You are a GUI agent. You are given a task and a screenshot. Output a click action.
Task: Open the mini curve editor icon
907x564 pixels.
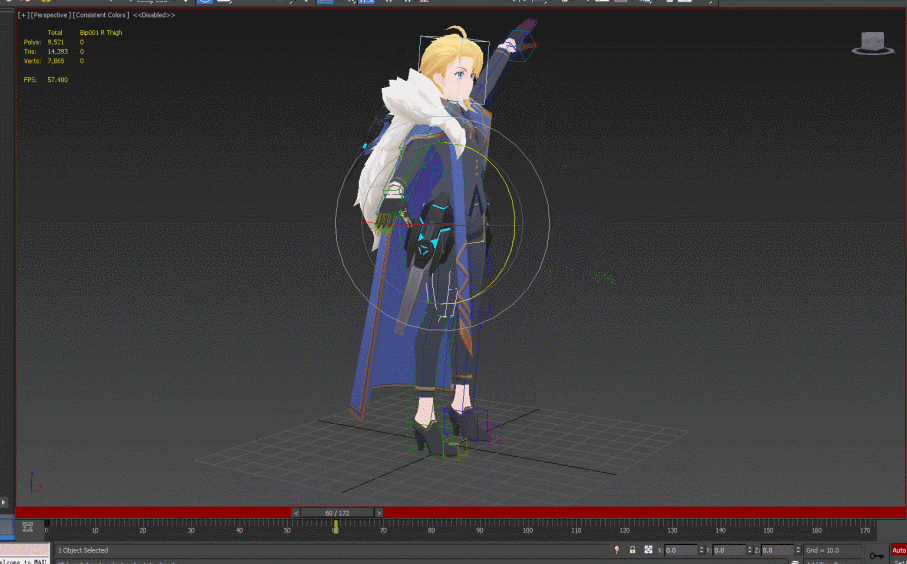click(27, 526)
